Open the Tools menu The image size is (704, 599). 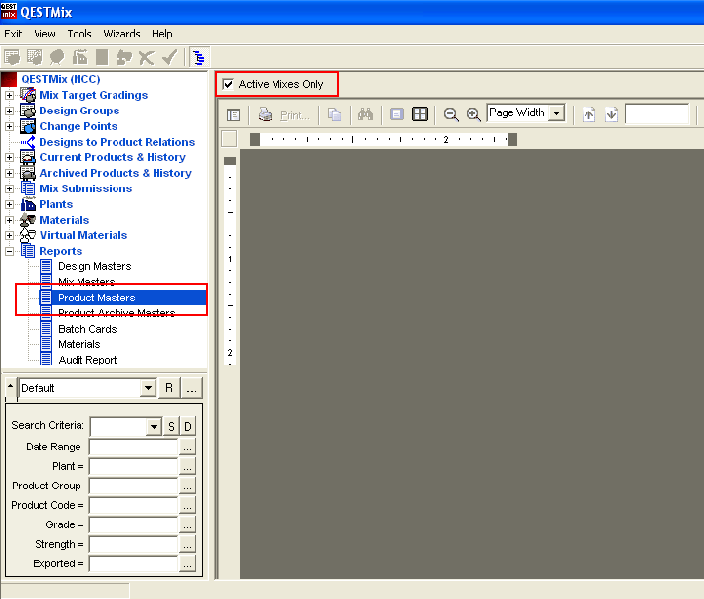79,34
